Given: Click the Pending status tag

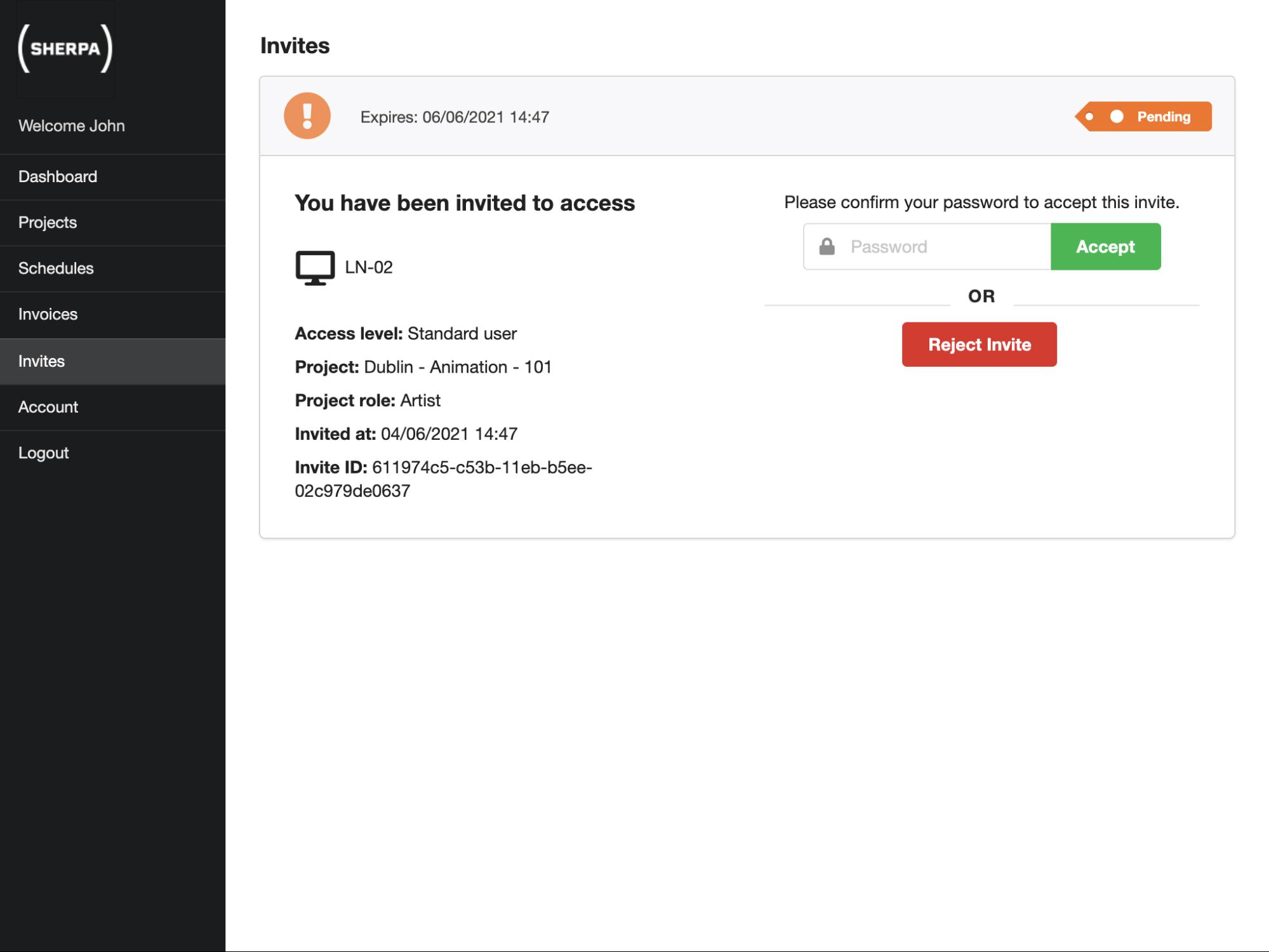Looking at the screenshot, I should click(x=1143, y=117).
